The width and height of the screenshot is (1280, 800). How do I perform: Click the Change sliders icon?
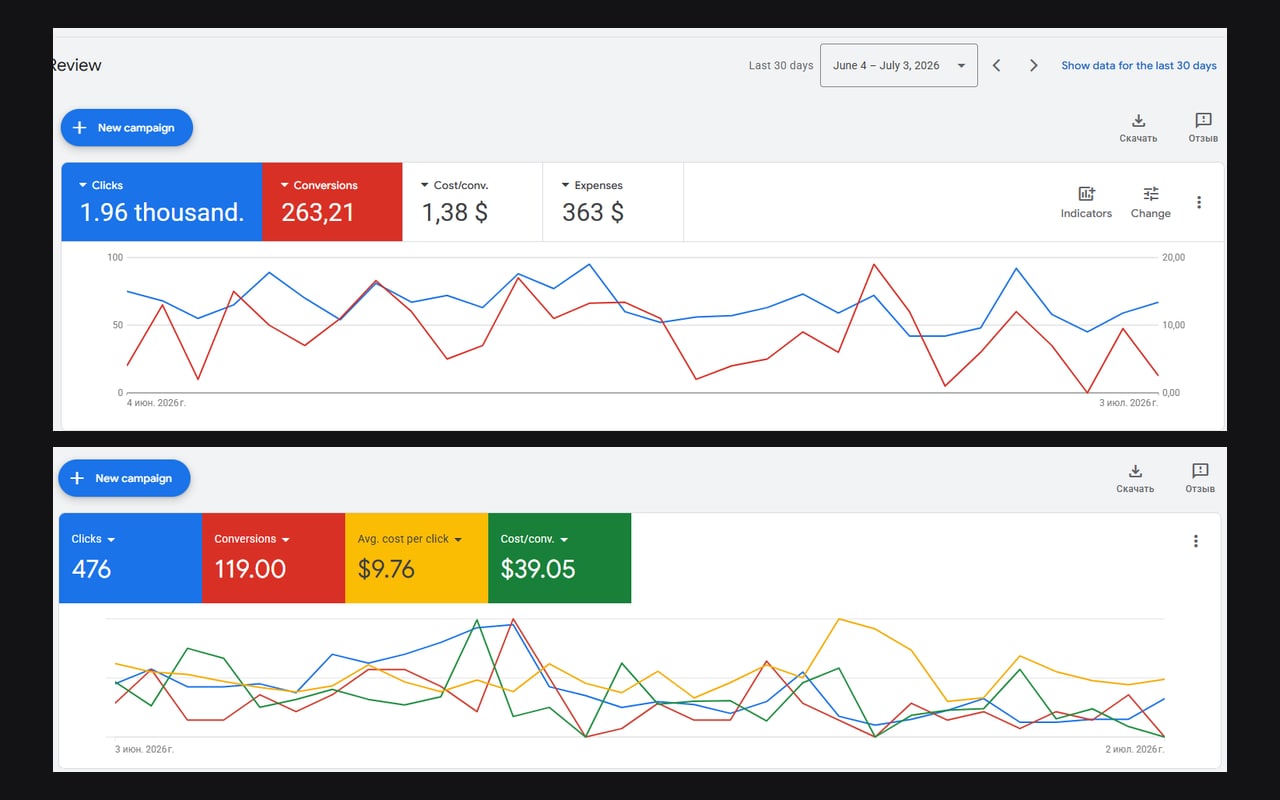tap(1151, 194)
